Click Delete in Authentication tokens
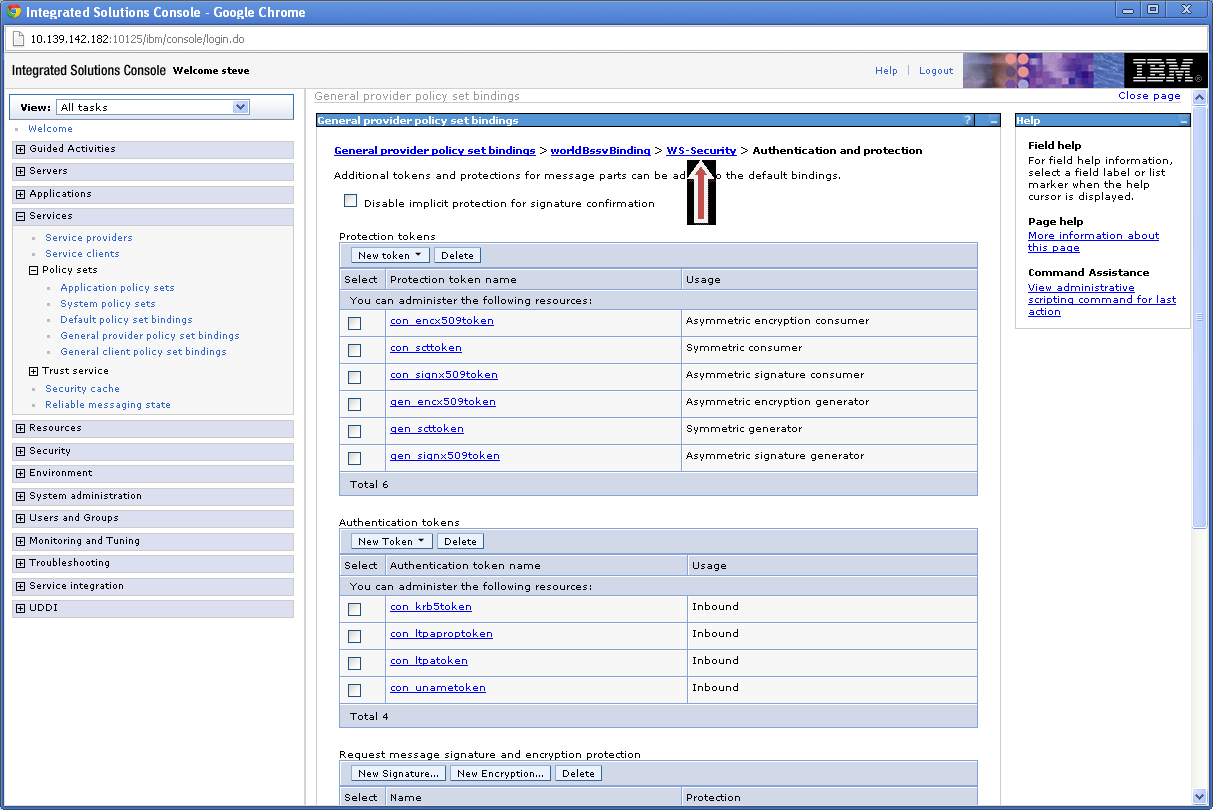 tap(460, 541)
